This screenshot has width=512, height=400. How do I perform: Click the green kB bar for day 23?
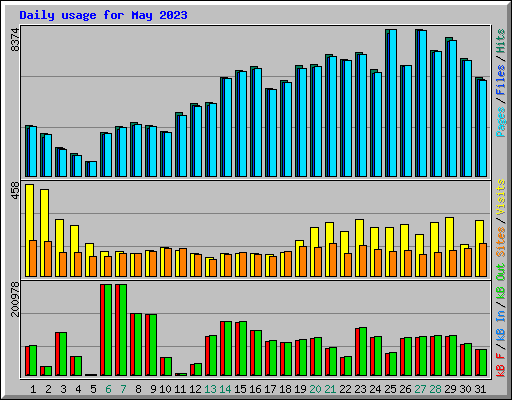point(363,352)
